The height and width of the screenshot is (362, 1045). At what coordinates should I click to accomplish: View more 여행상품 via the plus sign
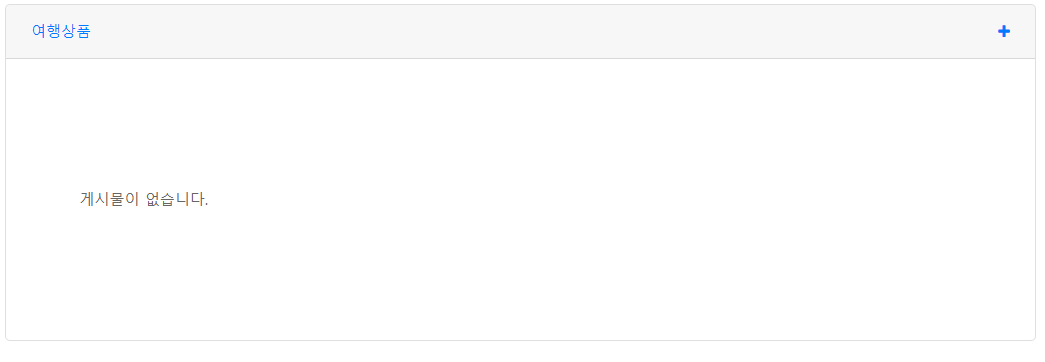point(1003,31)
